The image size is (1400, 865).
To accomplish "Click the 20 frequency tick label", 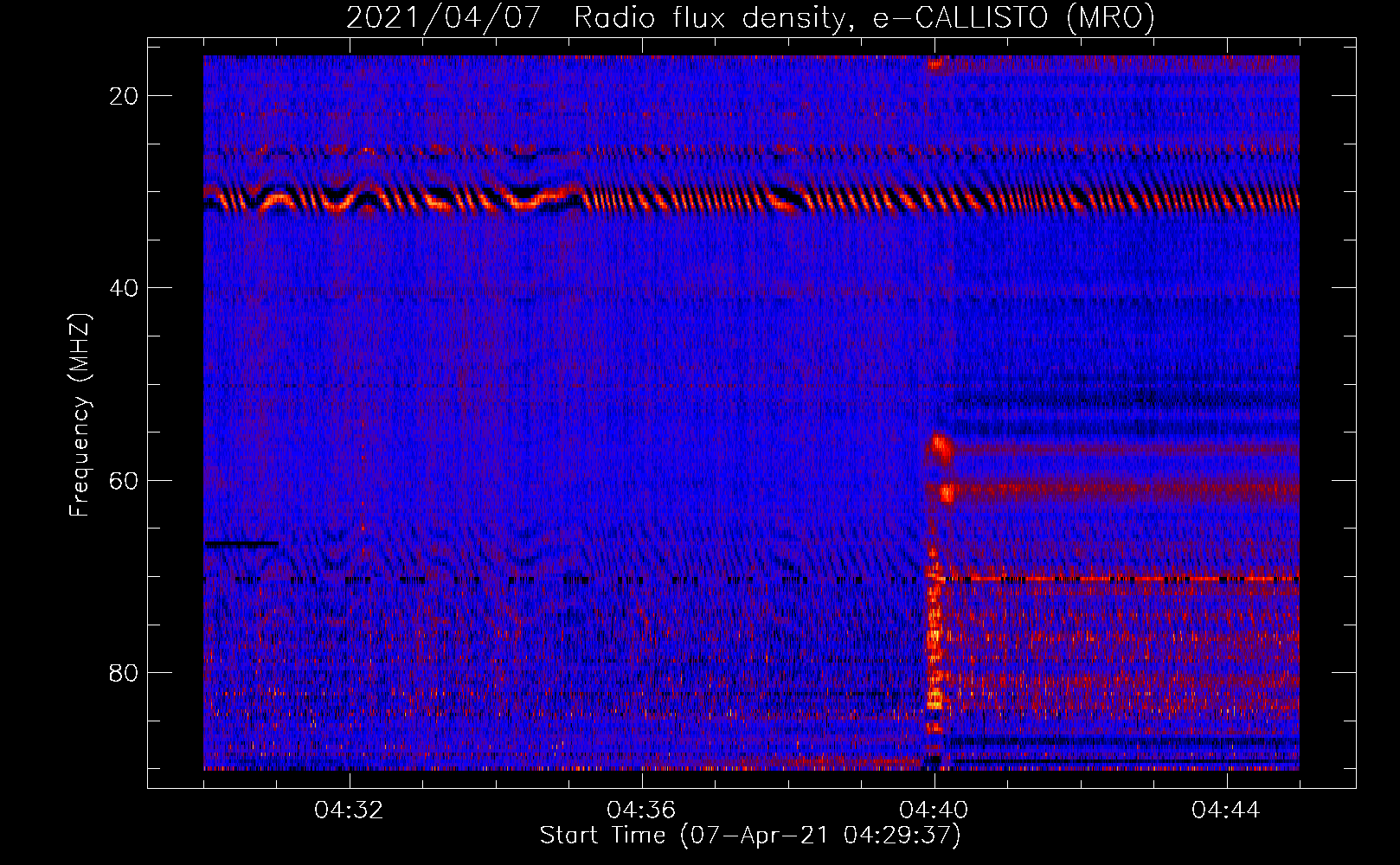I will click(x=124, y=96).
